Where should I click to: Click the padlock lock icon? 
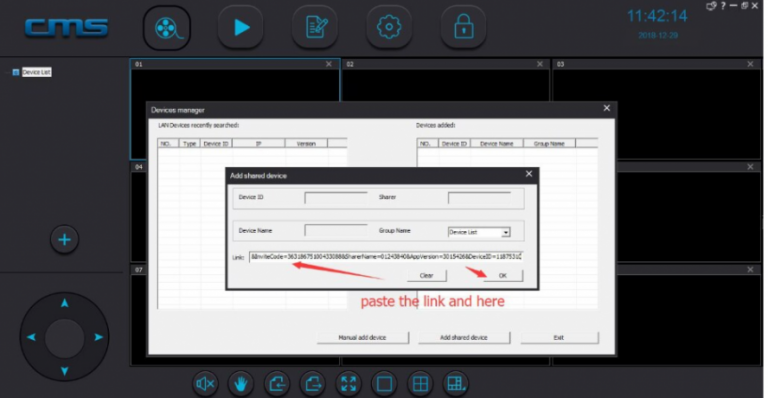click(x=463, y=27)
